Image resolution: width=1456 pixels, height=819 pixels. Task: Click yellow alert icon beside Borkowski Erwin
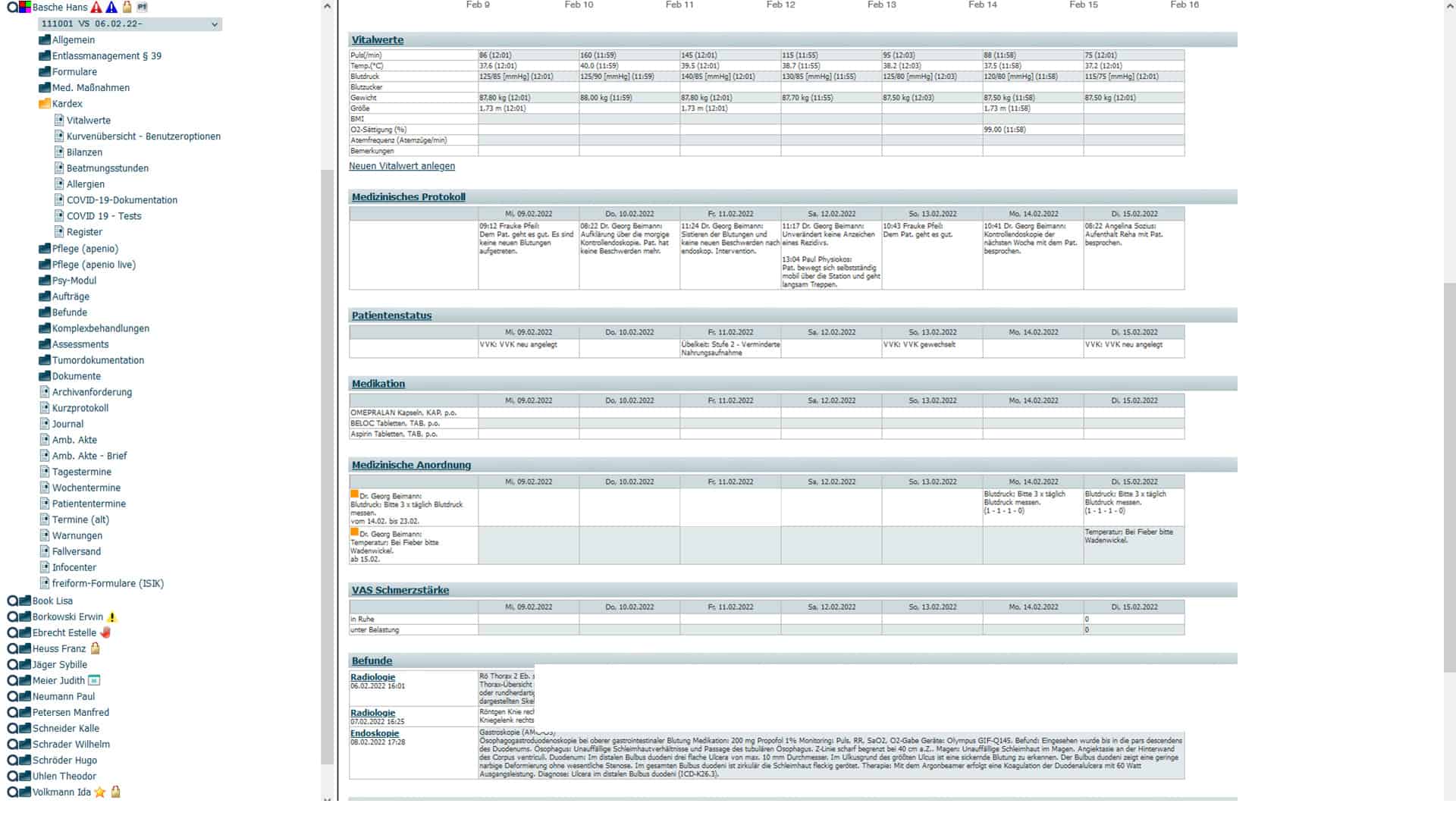[112, 617]
